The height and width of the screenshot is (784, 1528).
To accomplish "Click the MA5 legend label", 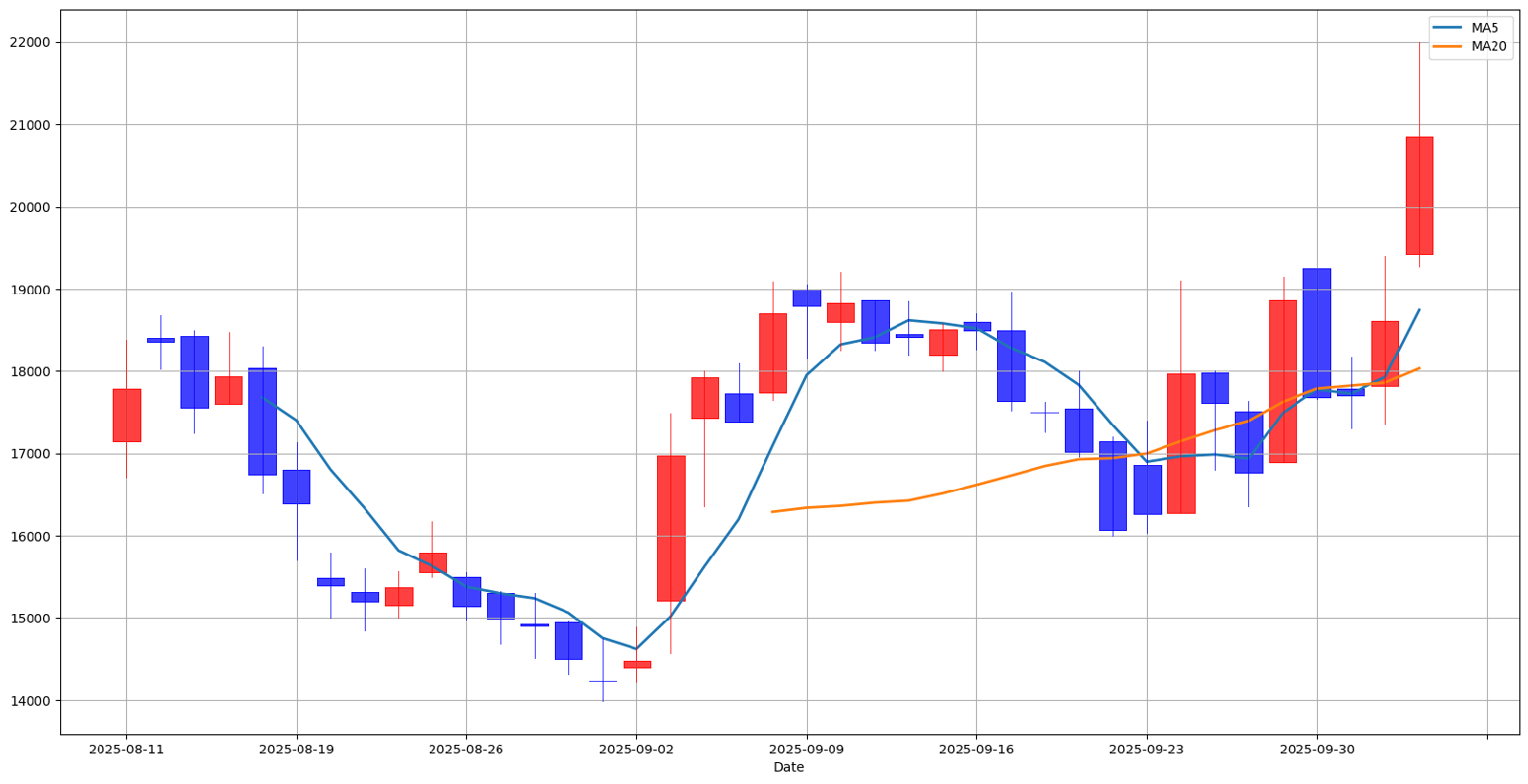I will coord(1485,28).
